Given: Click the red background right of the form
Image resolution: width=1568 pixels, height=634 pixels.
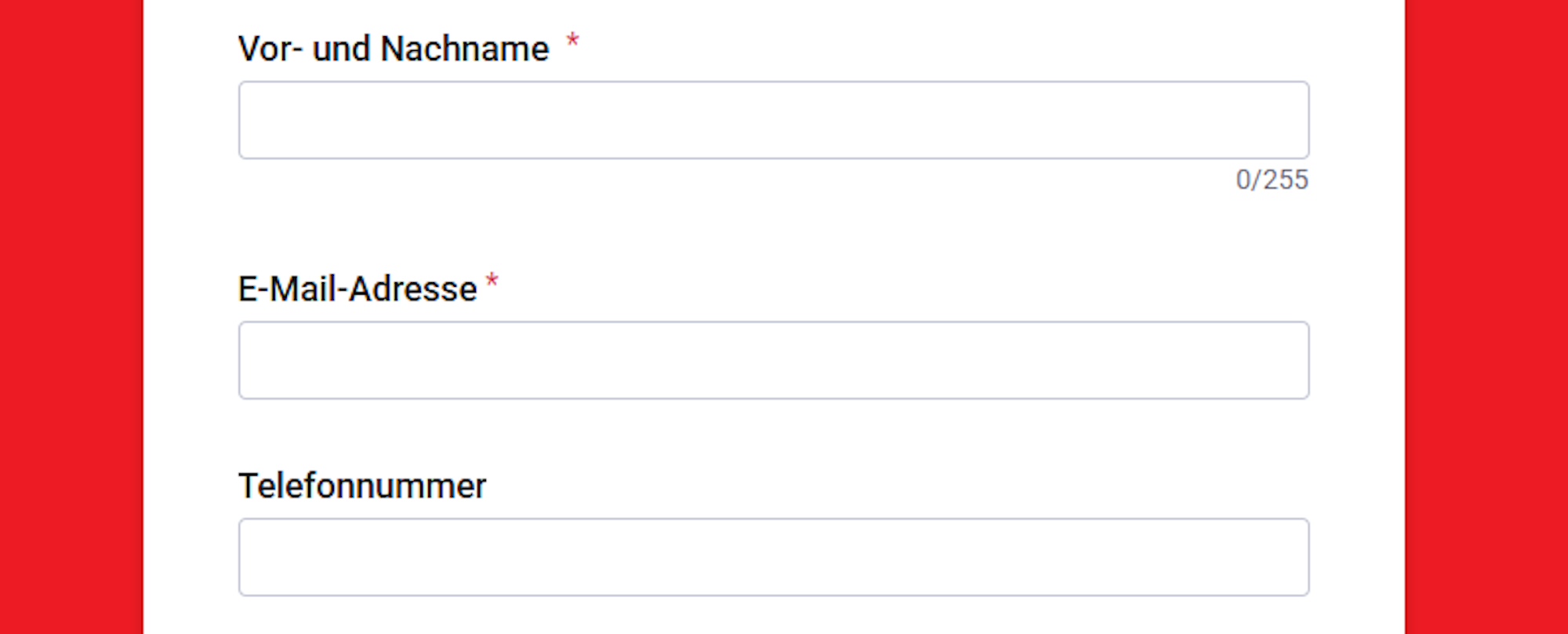Looking at the screenshot, I should (1486, 313).
